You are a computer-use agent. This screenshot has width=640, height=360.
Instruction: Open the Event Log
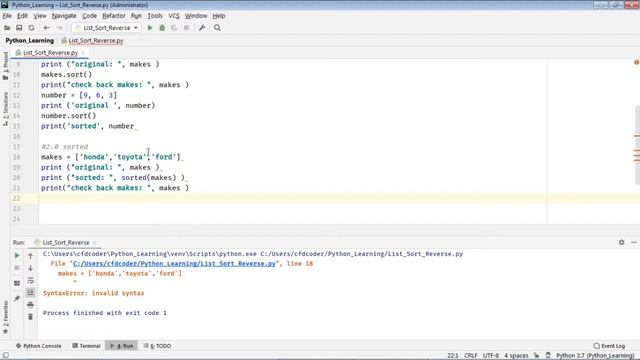(x=609, y=346)
